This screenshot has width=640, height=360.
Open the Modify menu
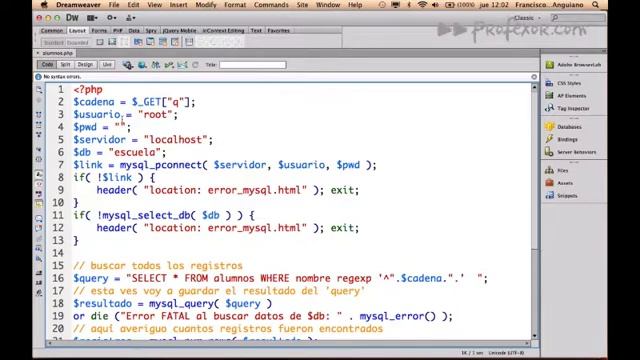[x=206, y=5]
